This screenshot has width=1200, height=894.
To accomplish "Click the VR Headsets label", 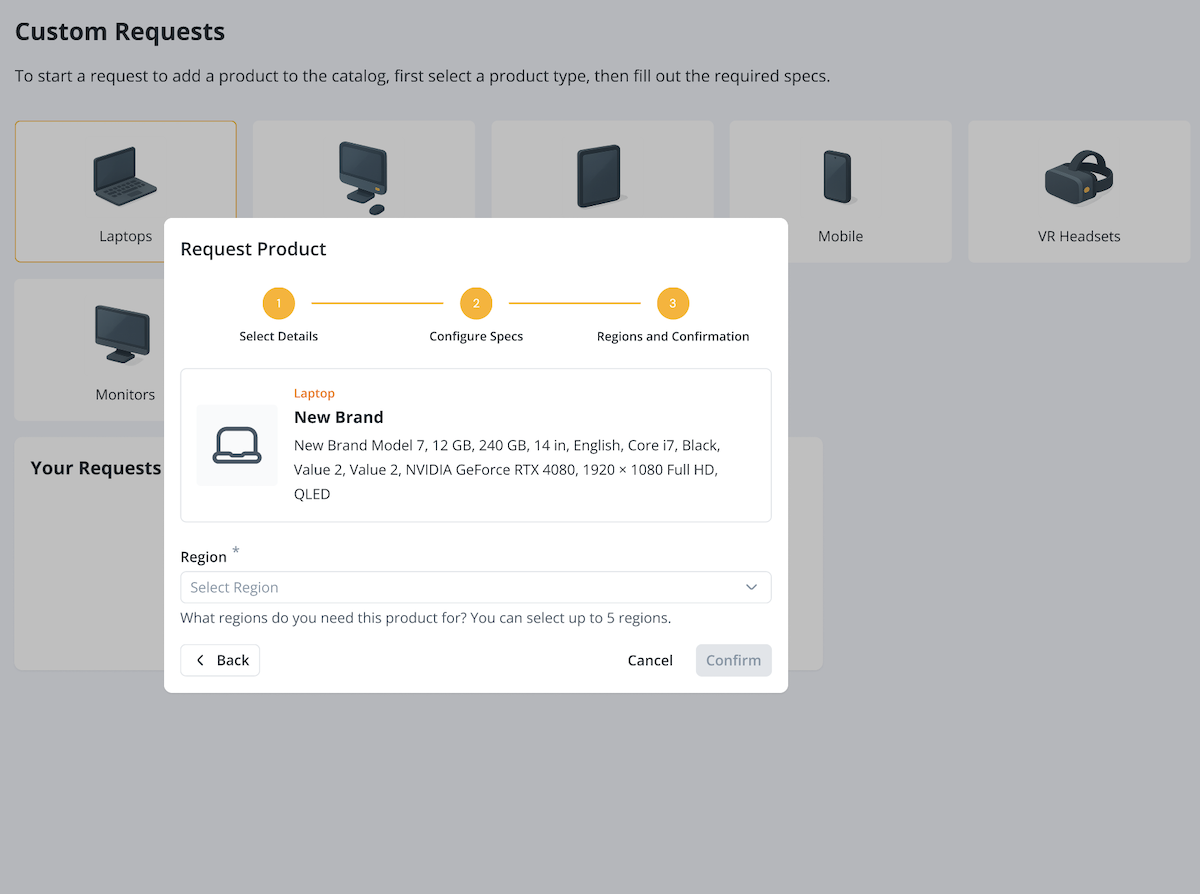I will pyautogui.click(x=1078, y=237).
